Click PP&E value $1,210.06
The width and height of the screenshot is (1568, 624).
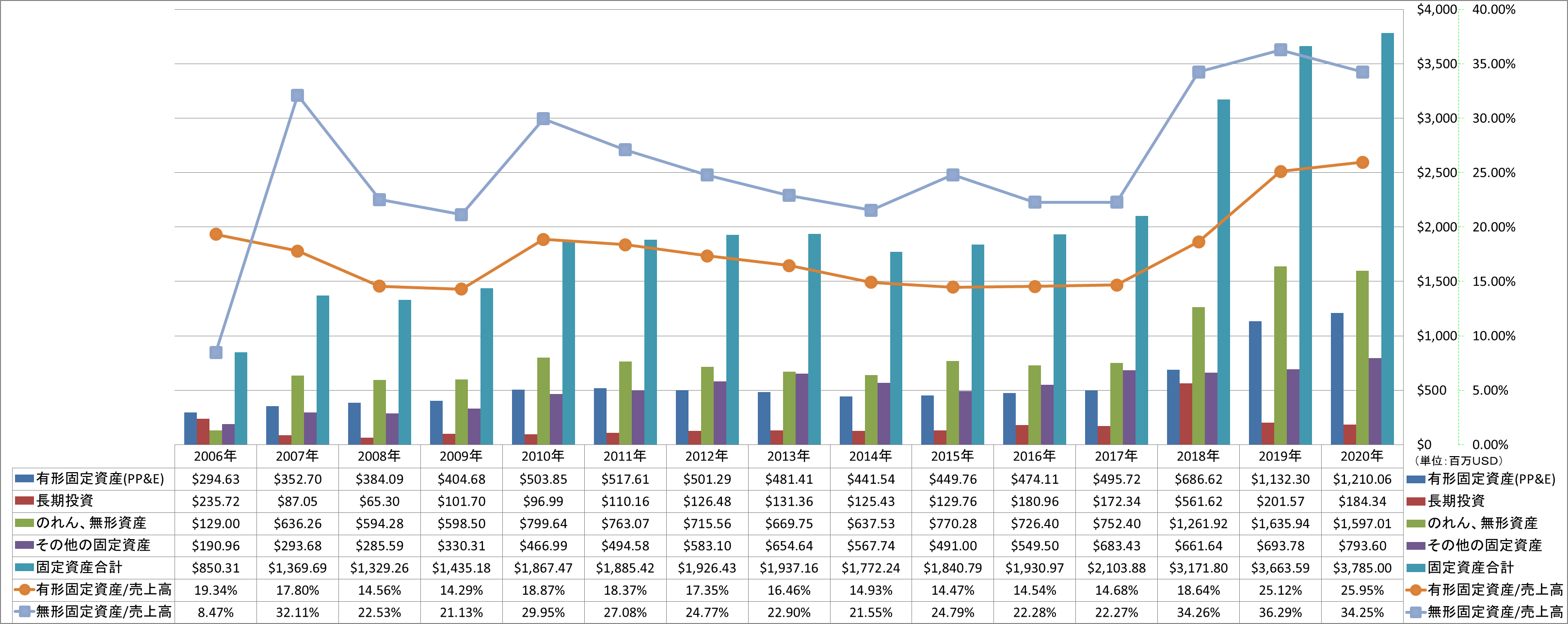pos(1362,479)
